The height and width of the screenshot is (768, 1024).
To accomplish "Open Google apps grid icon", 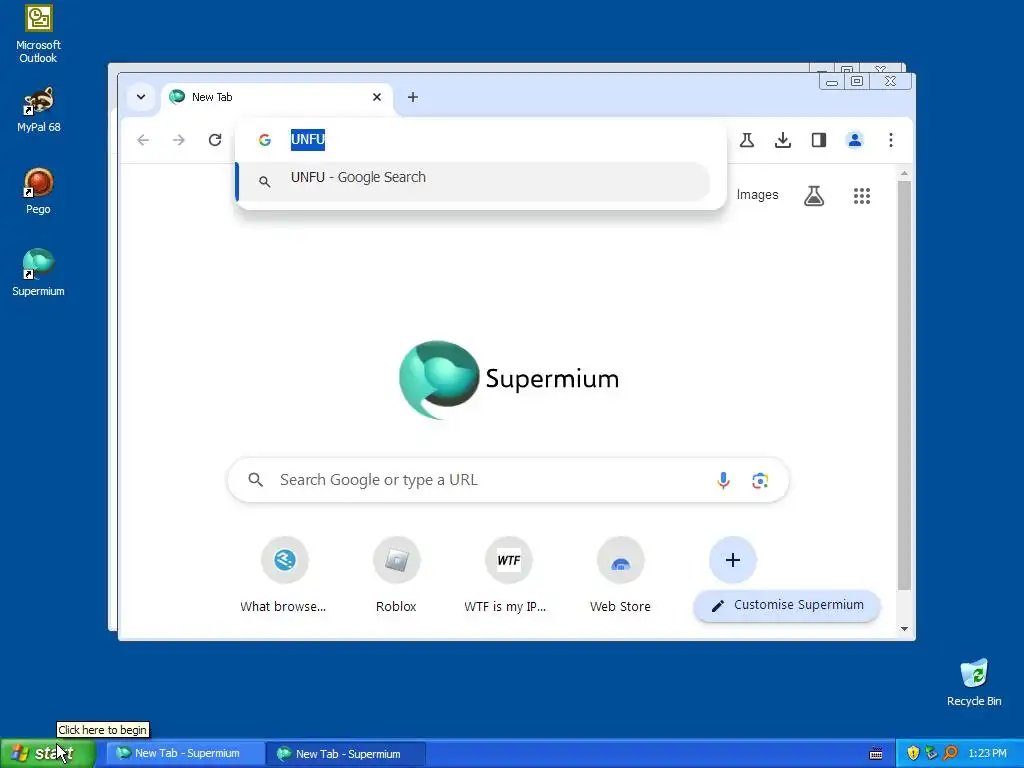I will point(862,196).
